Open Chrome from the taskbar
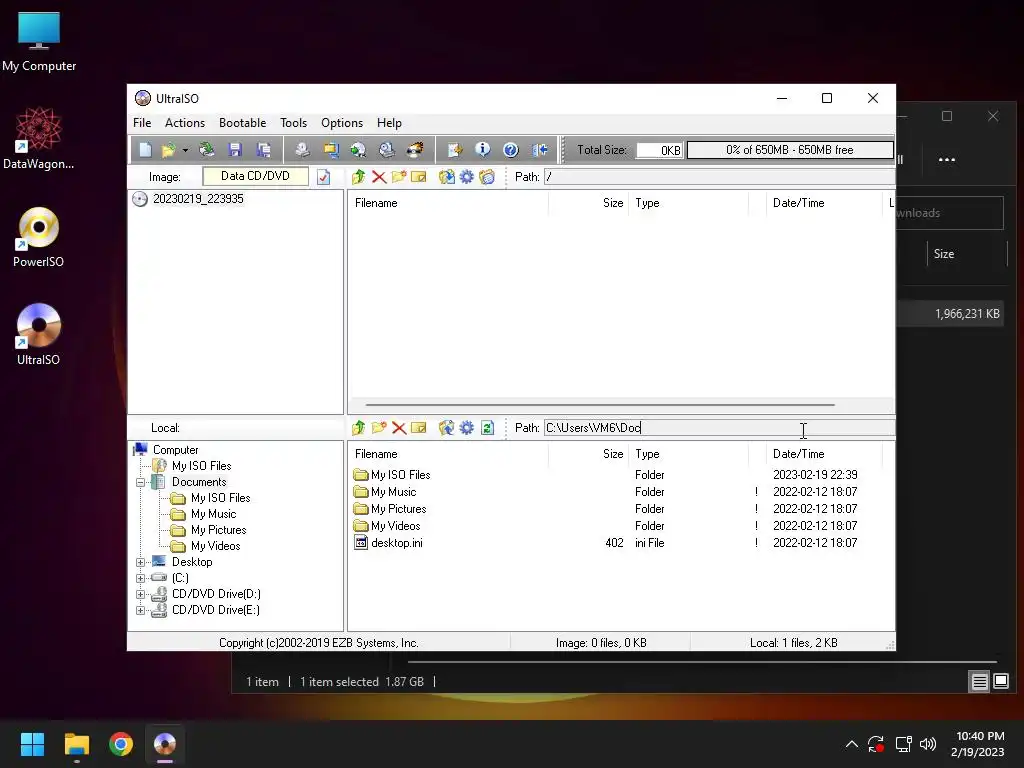The height and width of the screenshot is (768, 1024). [x=121, y=744]
